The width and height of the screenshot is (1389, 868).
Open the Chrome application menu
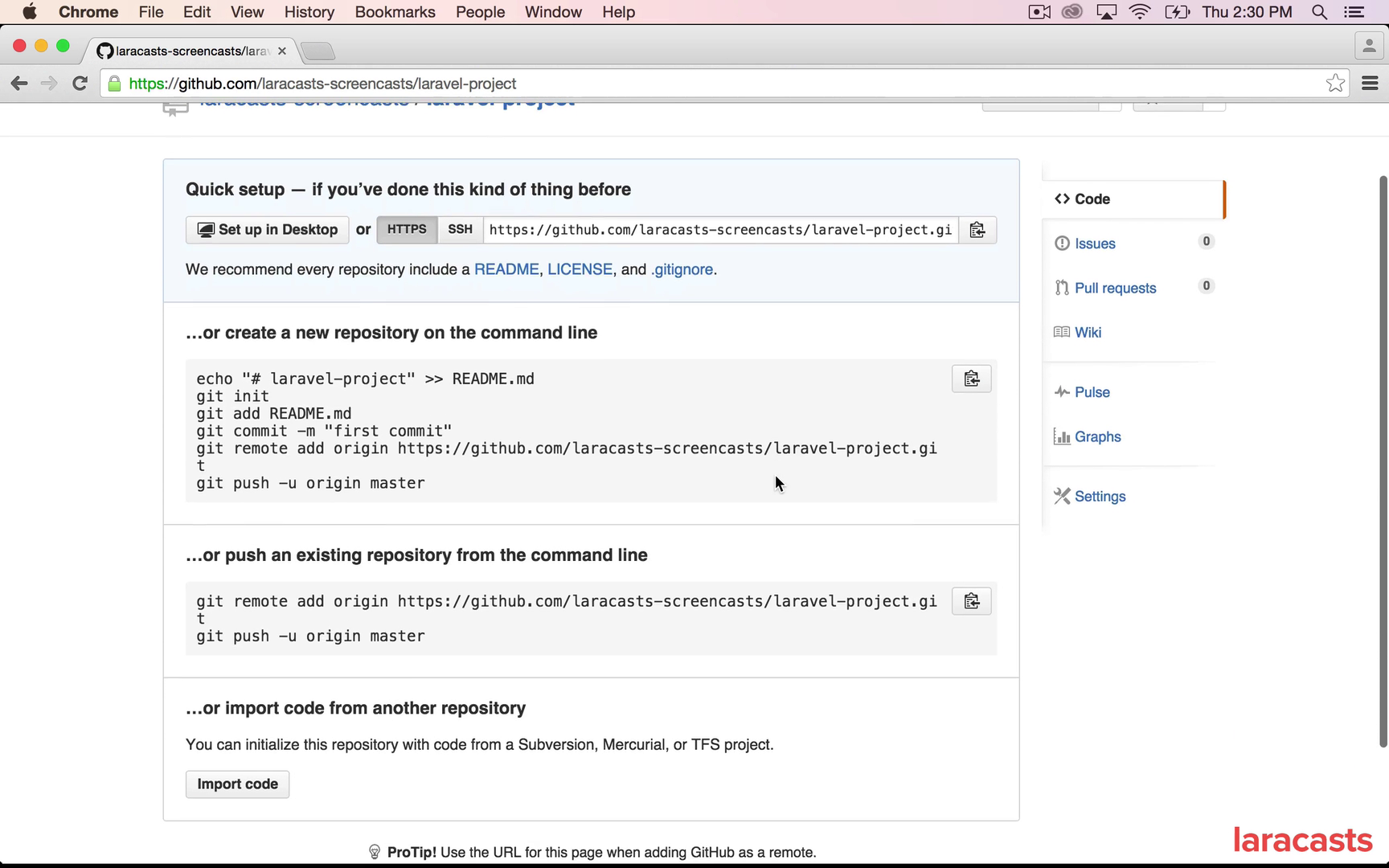tap(88, 12)
